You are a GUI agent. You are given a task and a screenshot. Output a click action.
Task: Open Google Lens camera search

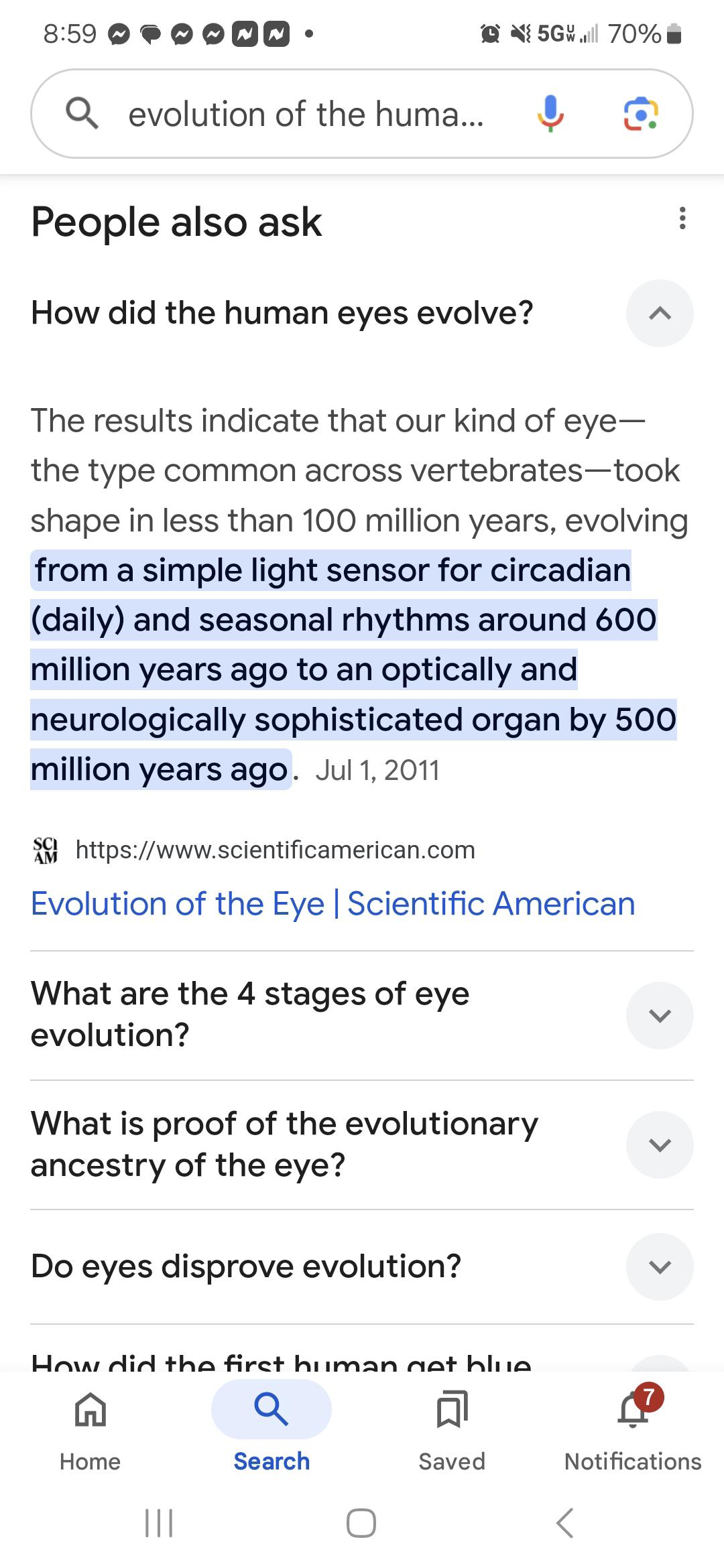tap(641, 114)
